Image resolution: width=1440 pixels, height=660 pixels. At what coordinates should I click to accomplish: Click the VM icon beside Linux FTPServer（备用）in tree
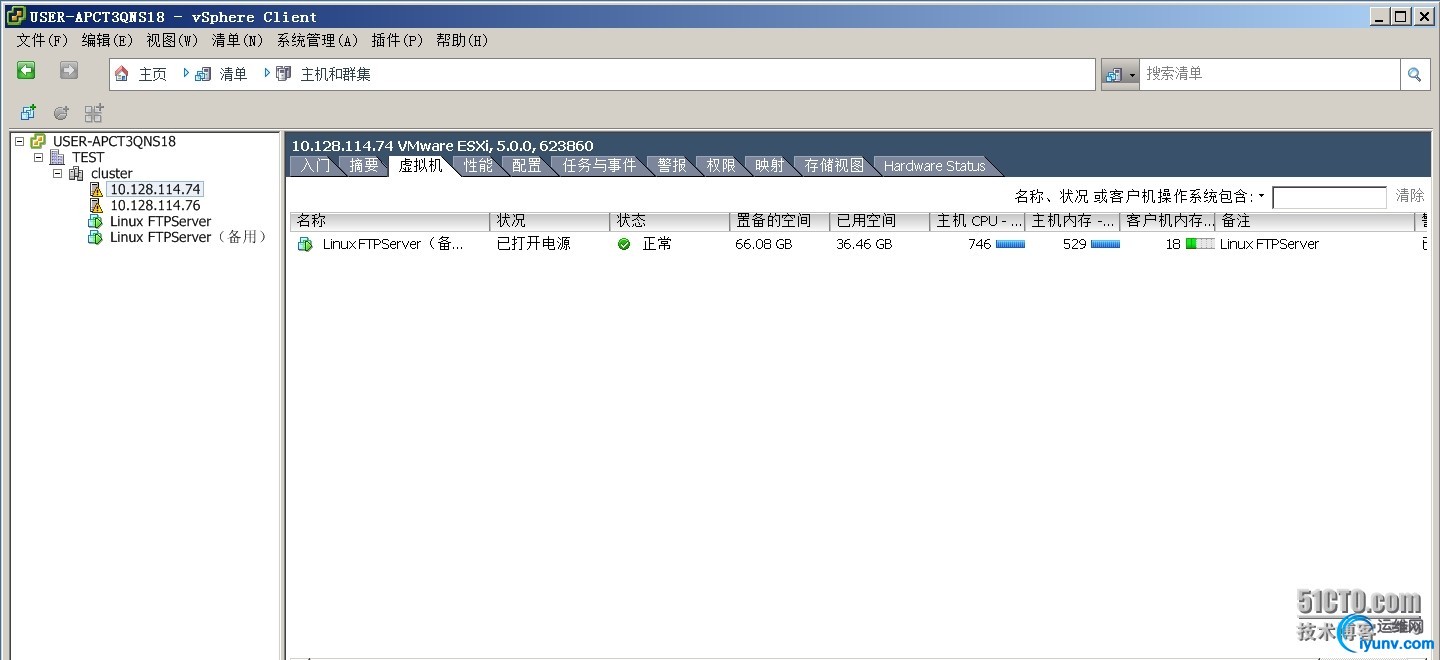(96, 237)
